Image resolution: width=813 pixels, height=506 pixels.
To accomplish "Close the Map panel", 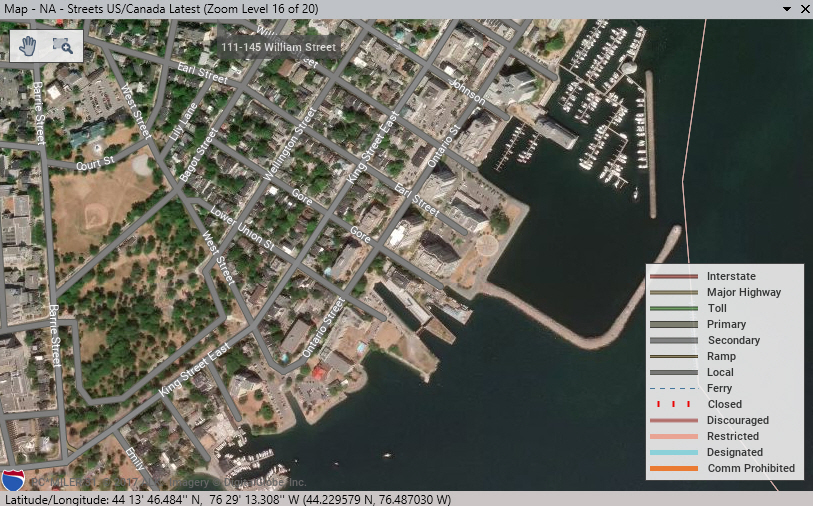I will tap(804, 8).
